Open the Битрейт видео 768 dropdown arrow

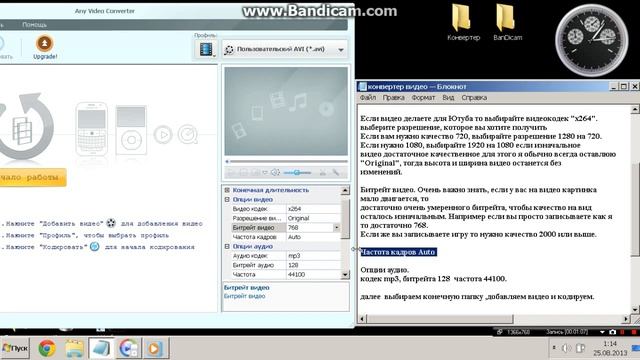point(336,228)
